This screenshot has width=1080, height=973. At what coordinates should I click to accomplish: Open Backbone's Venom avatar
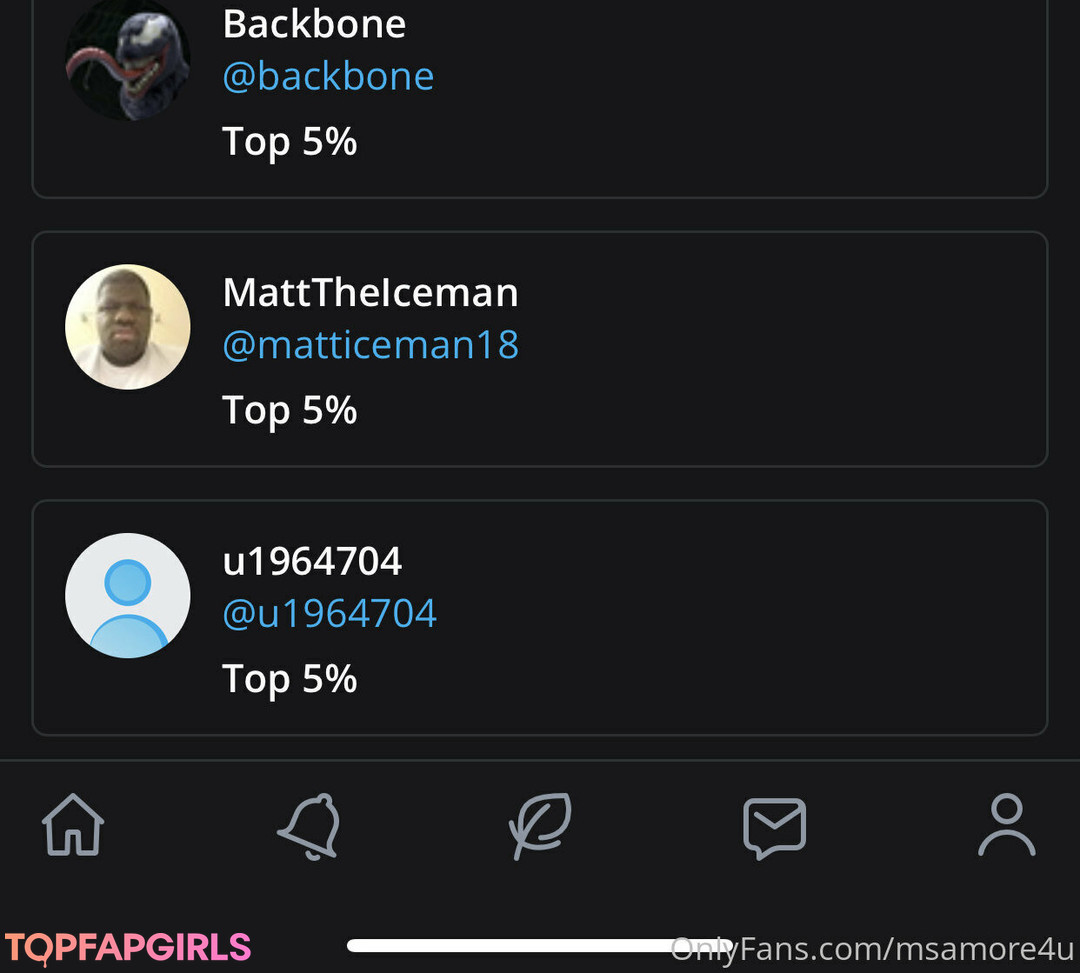127,59
